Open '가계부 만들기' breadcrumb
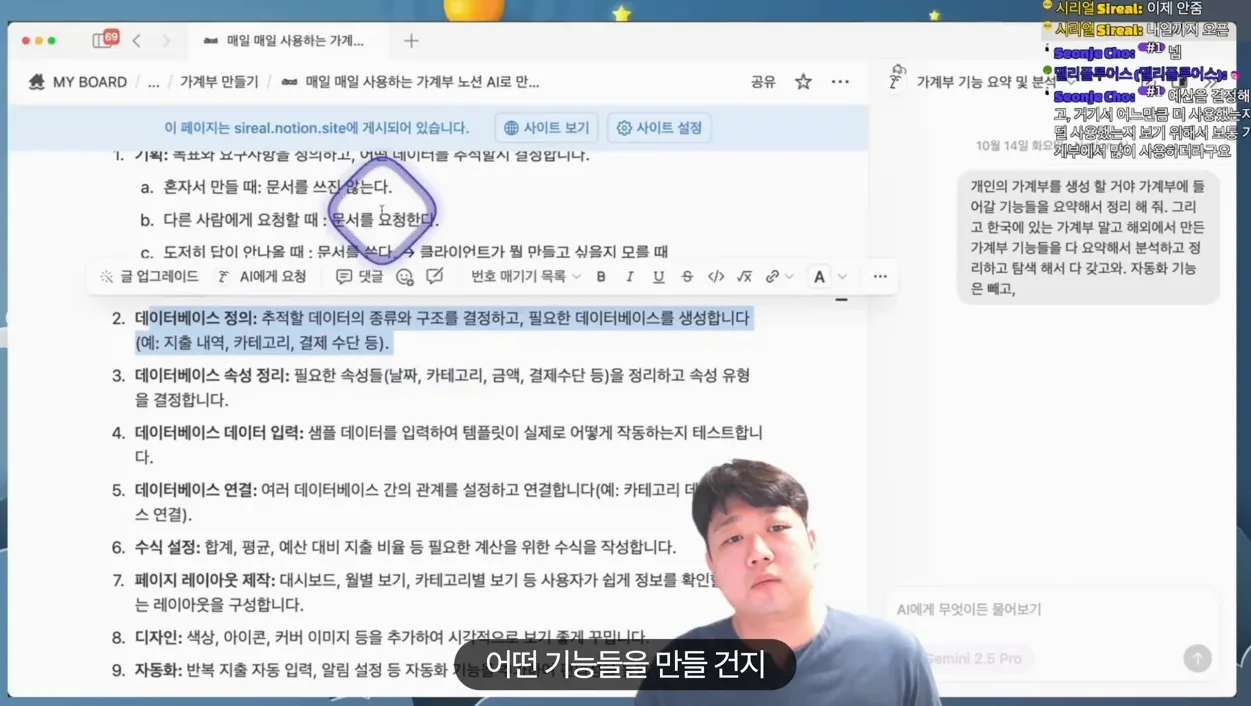The image size is (1251, 706). pyautogui.click(x=218, y=82)
